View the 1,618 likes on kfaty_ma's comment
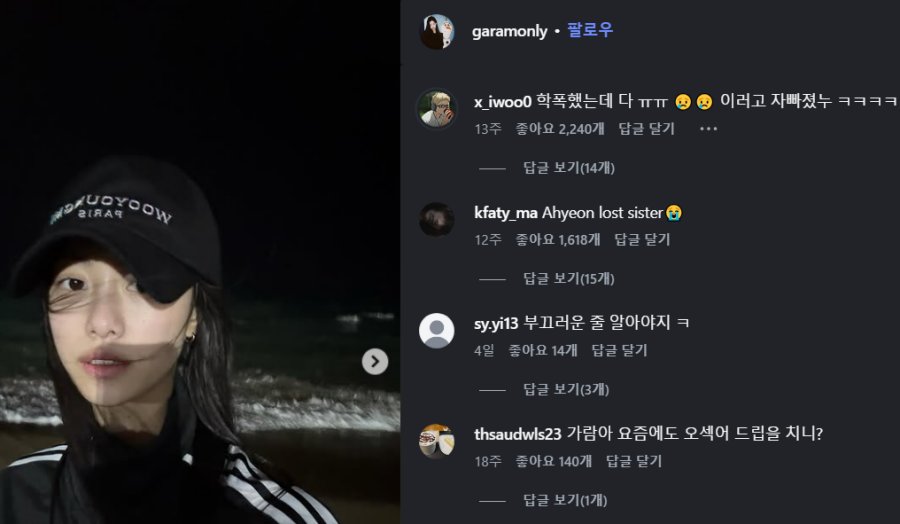Viewport: 900px width, 524px height. pyautogui.click(x=558, y=240)
